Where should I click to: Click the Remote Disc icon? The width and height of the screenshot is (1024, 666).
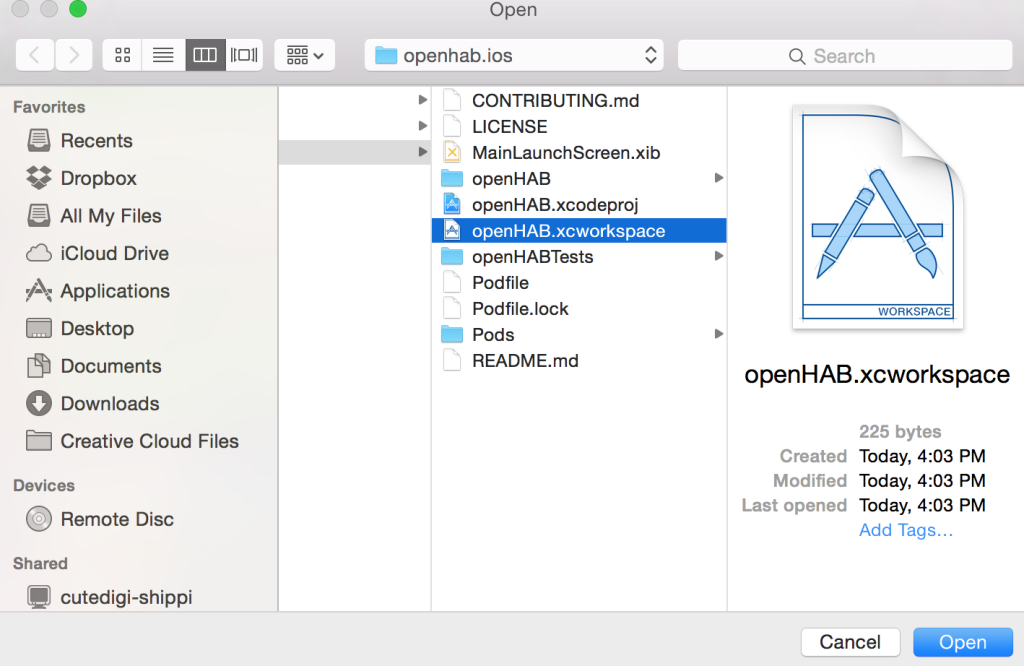[39, 519]
